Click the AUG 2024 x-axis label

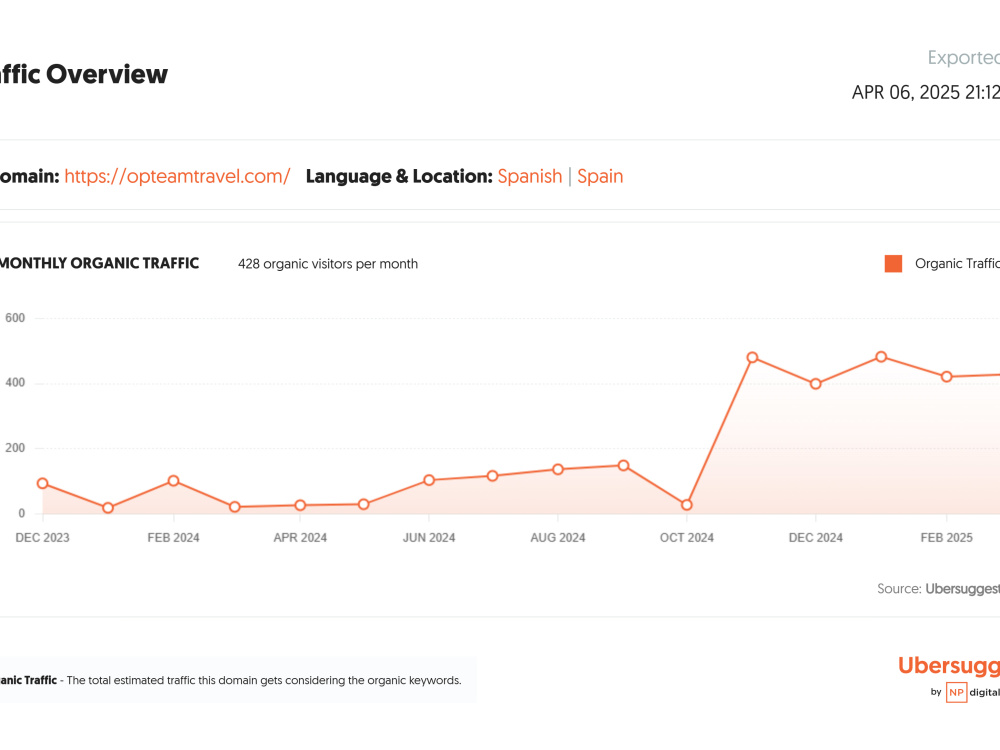(558, 538)
